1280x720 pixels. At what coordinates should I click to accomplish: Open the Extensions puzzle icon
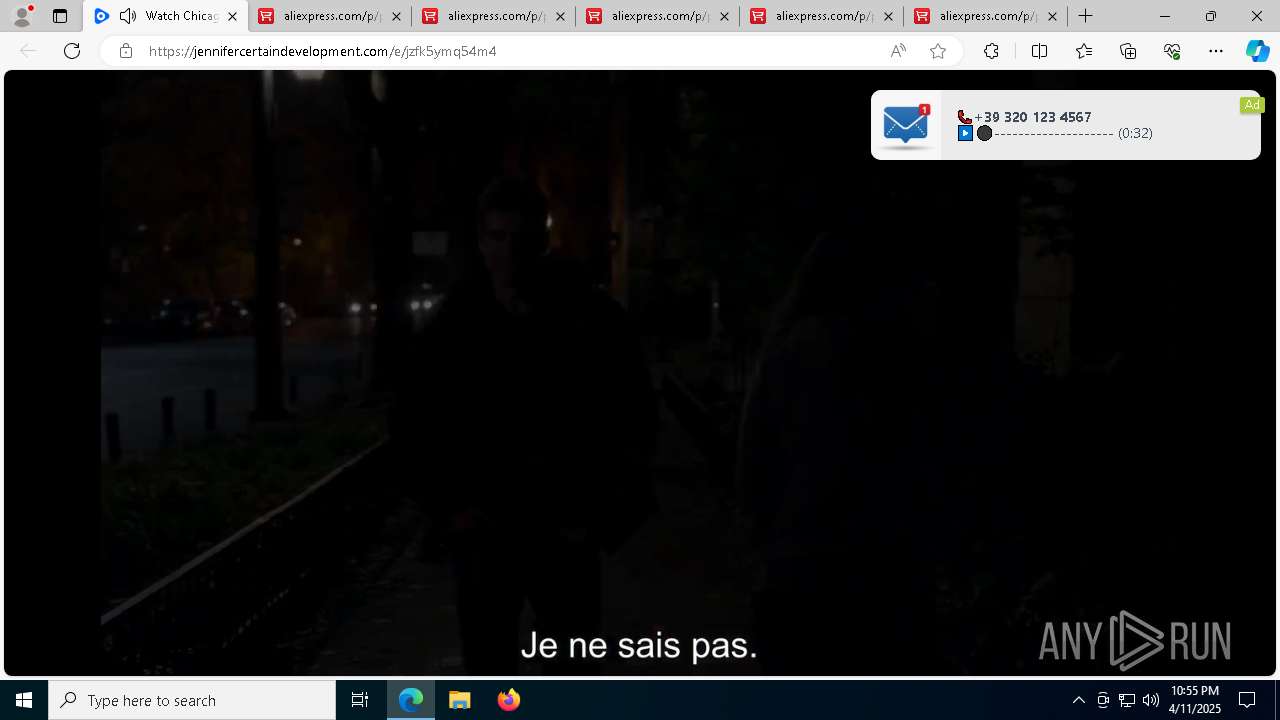click(x=991, y=51)
